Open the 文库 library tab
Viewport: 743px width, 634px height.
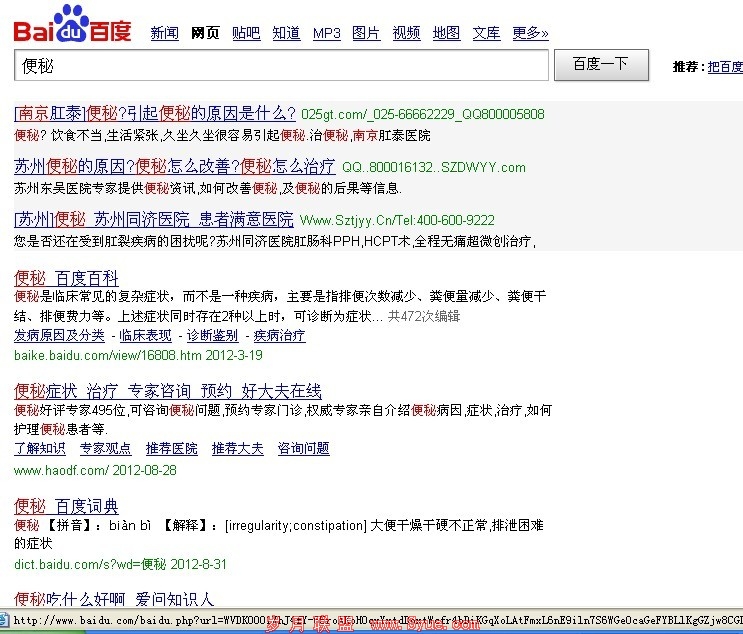click(x=486, y=33)
